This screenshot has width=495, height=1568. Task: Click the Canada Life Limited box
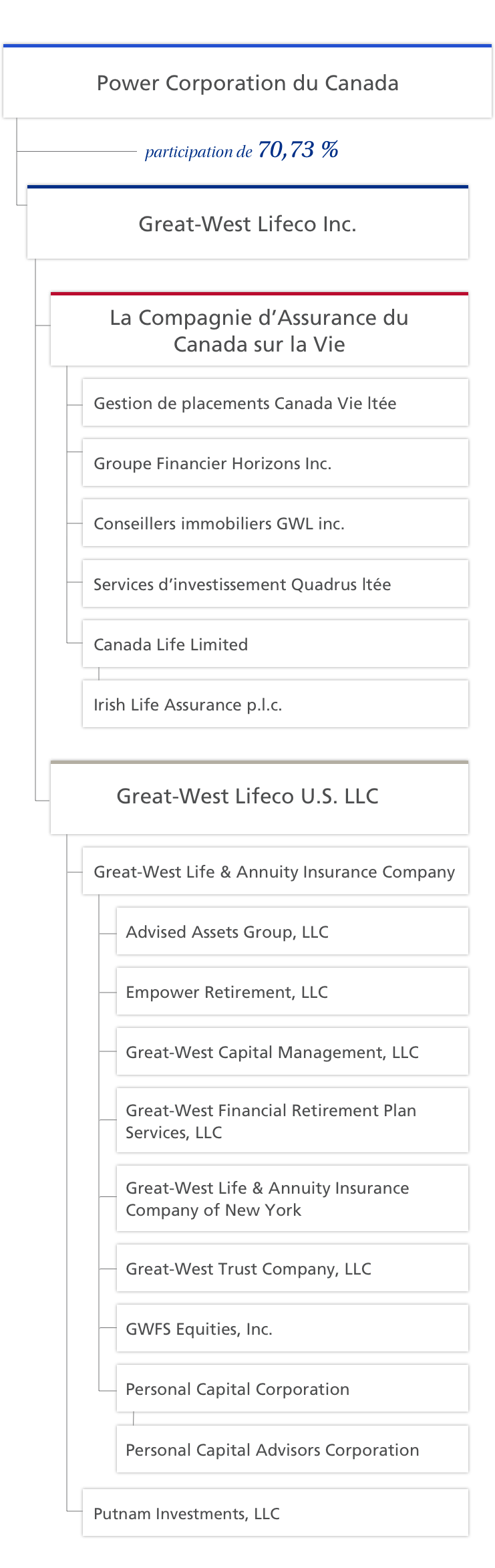pos(275,644)
